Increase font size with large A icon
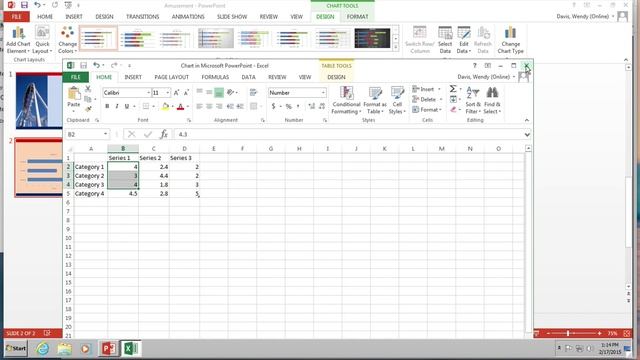640x360 pixels. click(x=176, y=93)
